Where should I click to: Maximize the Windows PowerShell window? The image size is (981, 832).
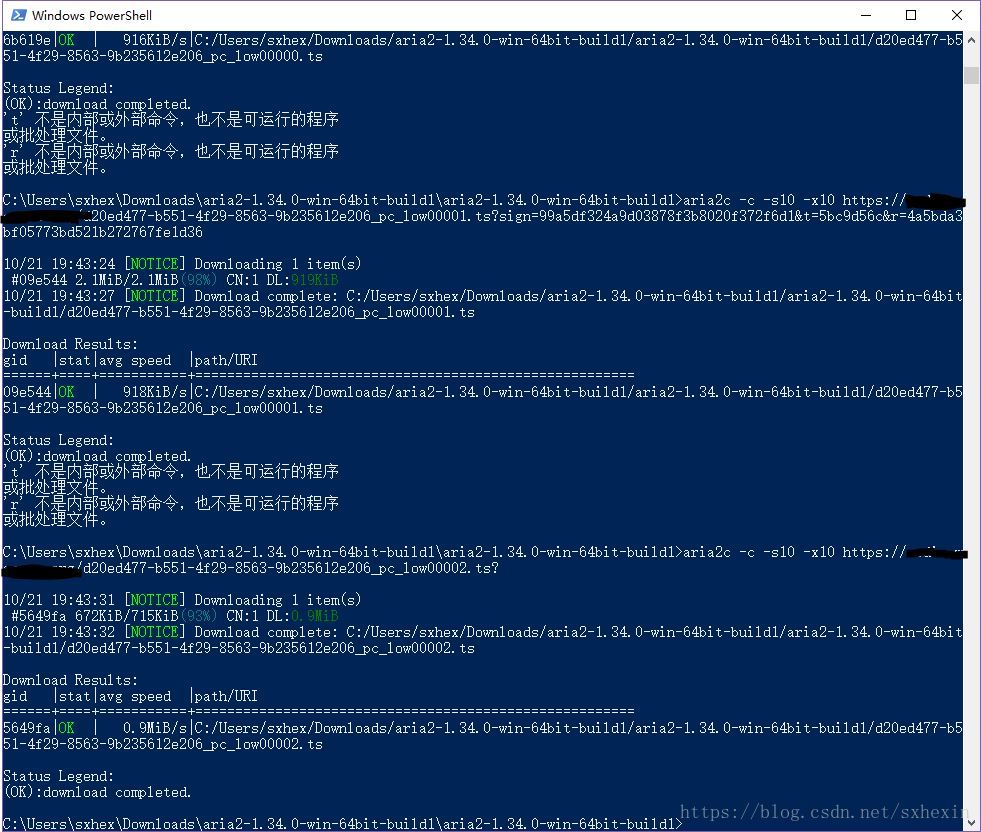911,15
